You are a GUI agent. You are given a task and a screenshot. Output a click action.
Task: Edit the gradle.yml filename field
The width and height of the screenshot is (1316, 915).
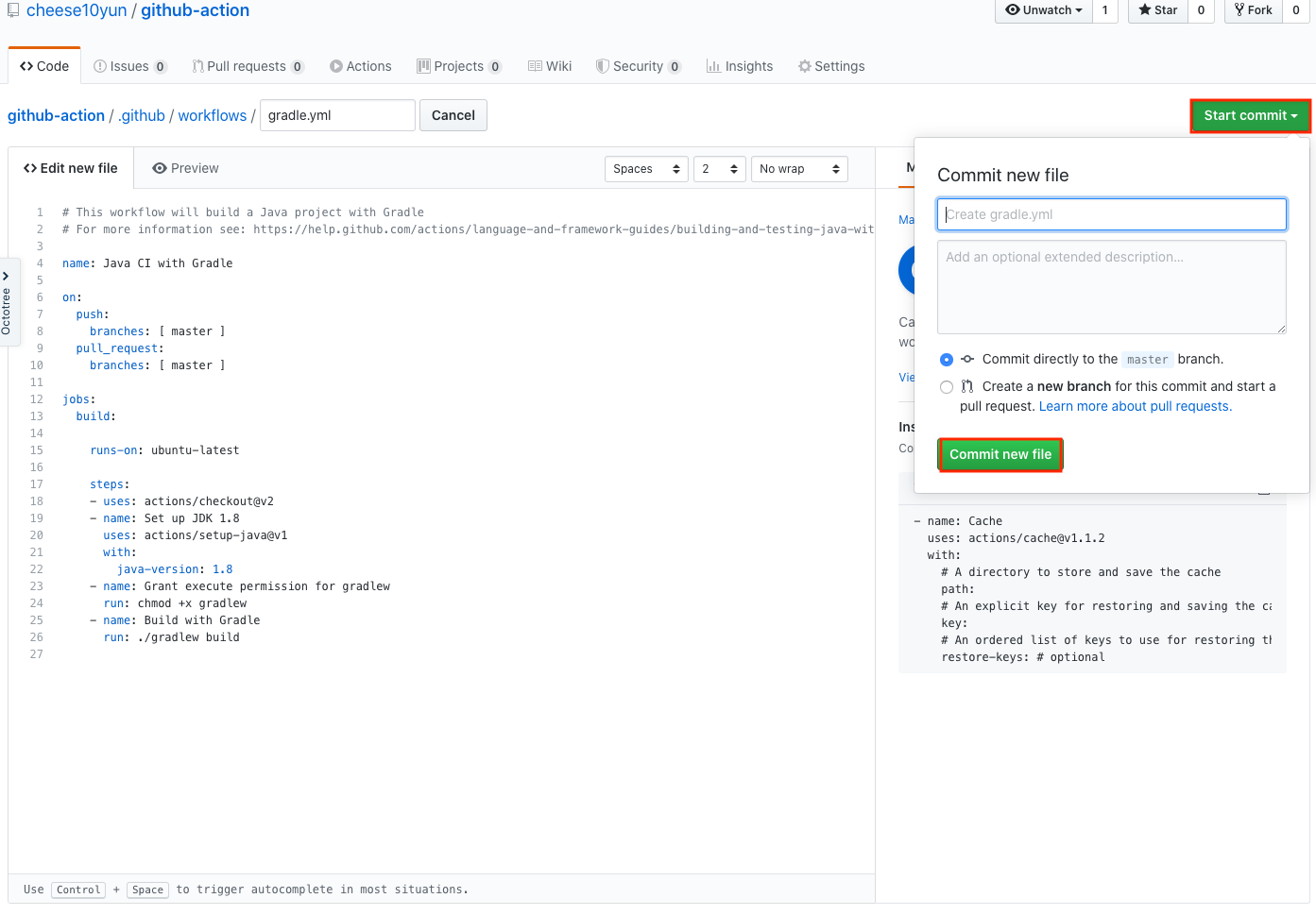coord(337,115)
